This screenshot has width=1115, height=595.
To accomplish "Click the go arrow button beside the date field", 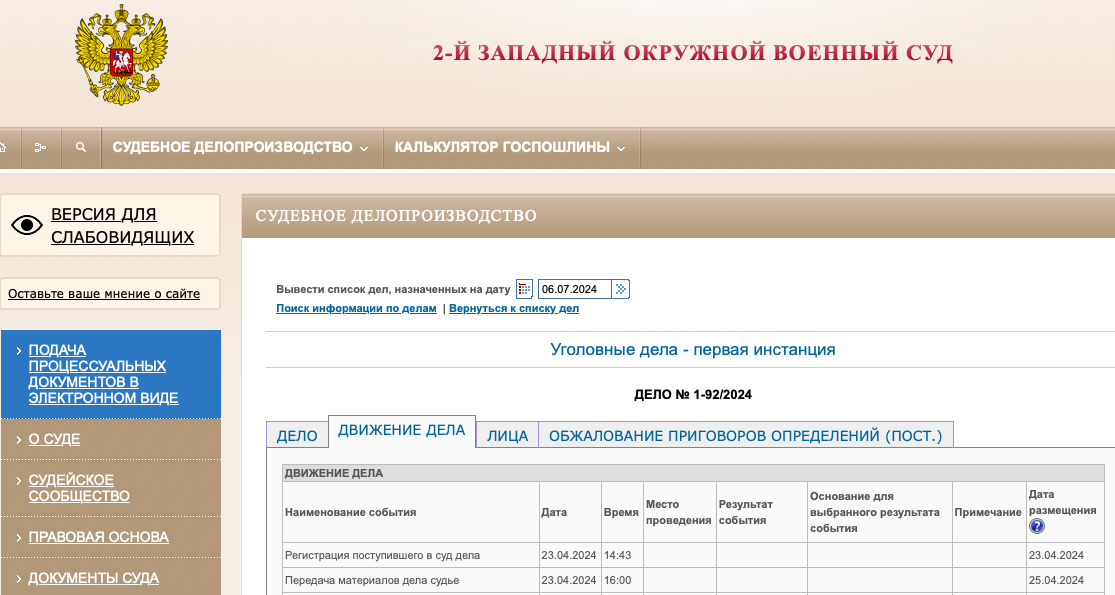I will pyautogui.click(x=621, y=289).
